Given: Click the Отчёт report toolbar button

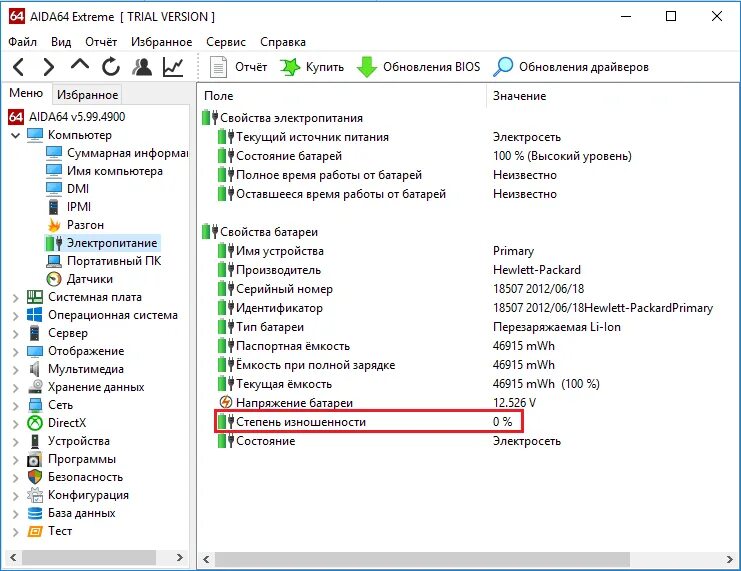Looking at the screenshot, I should point(238,67).
